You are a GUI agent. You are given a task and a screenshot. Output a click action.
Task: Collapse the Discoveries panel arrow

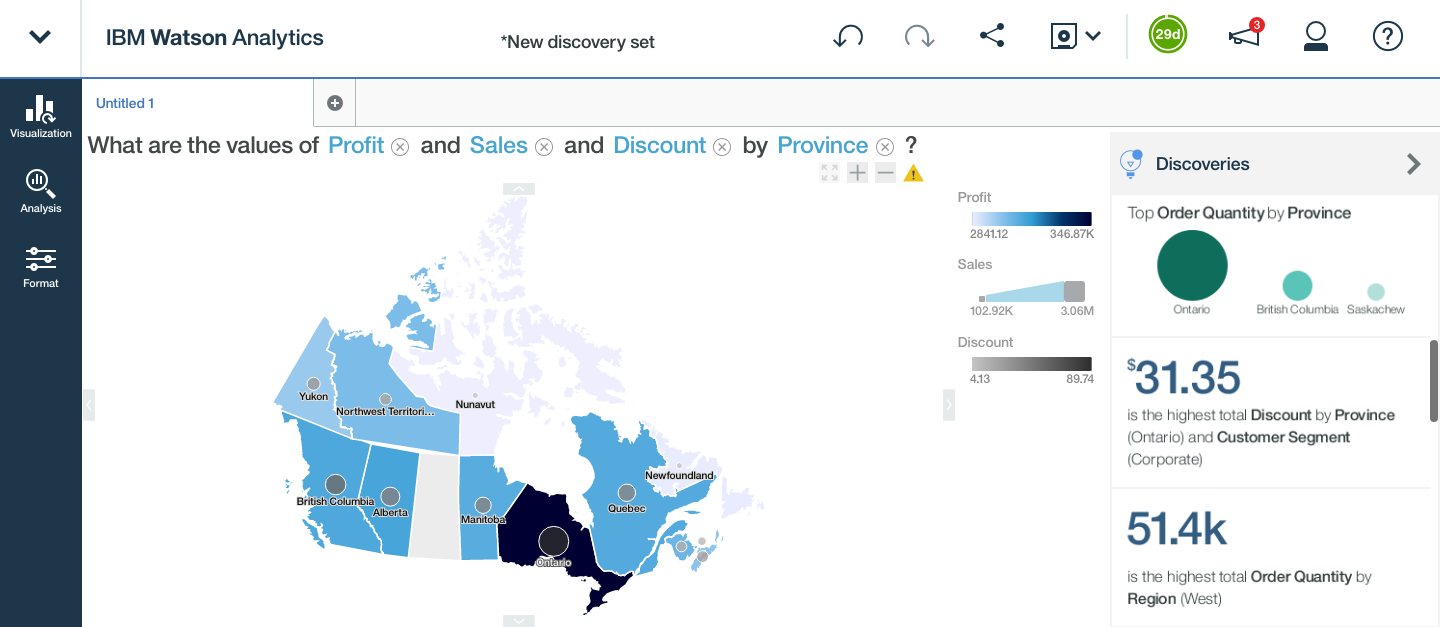(x=1413, y=164)
